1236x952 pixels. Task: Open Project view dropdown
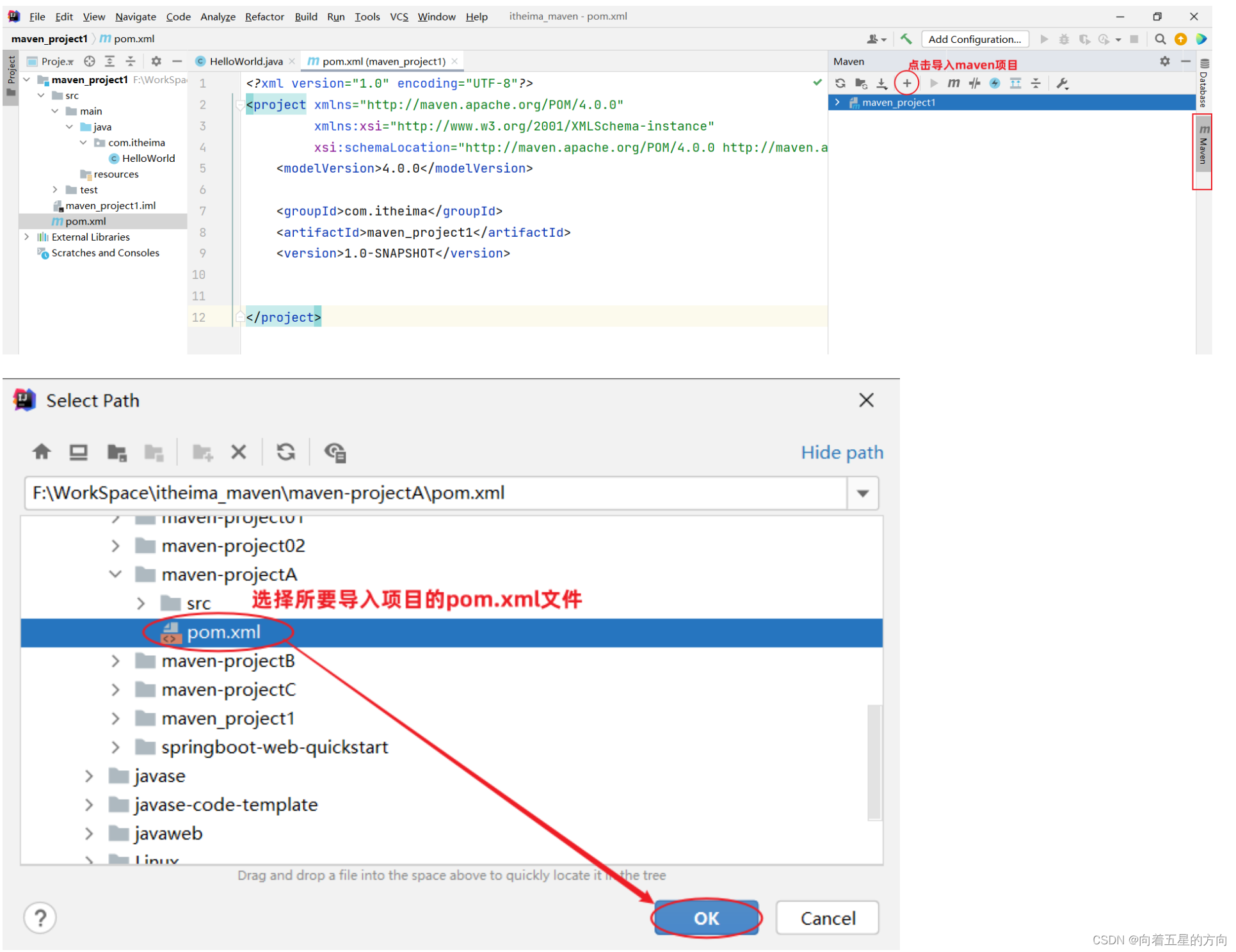(51, 61)
